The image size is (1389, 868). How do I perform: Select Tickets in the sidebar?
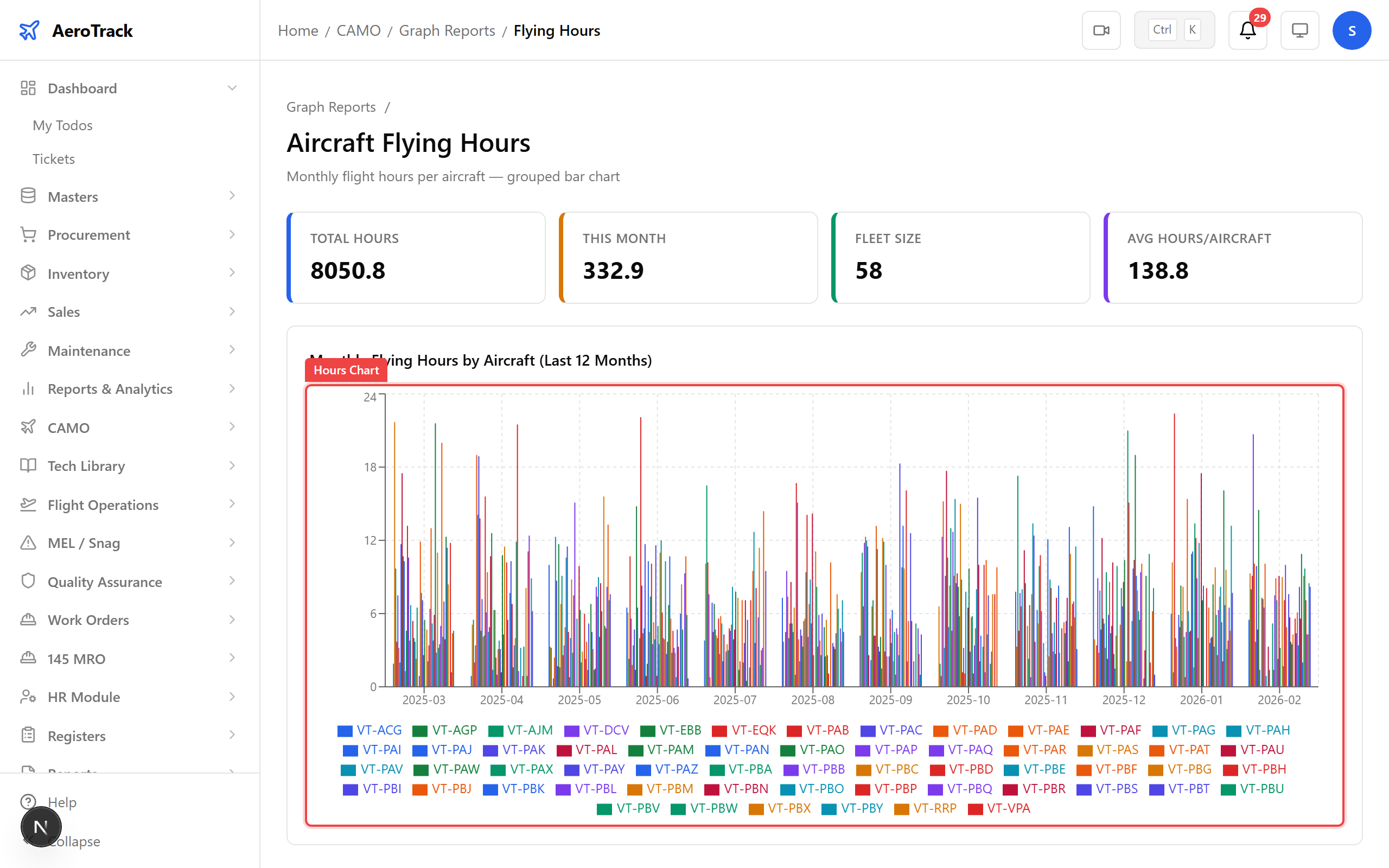53,158
